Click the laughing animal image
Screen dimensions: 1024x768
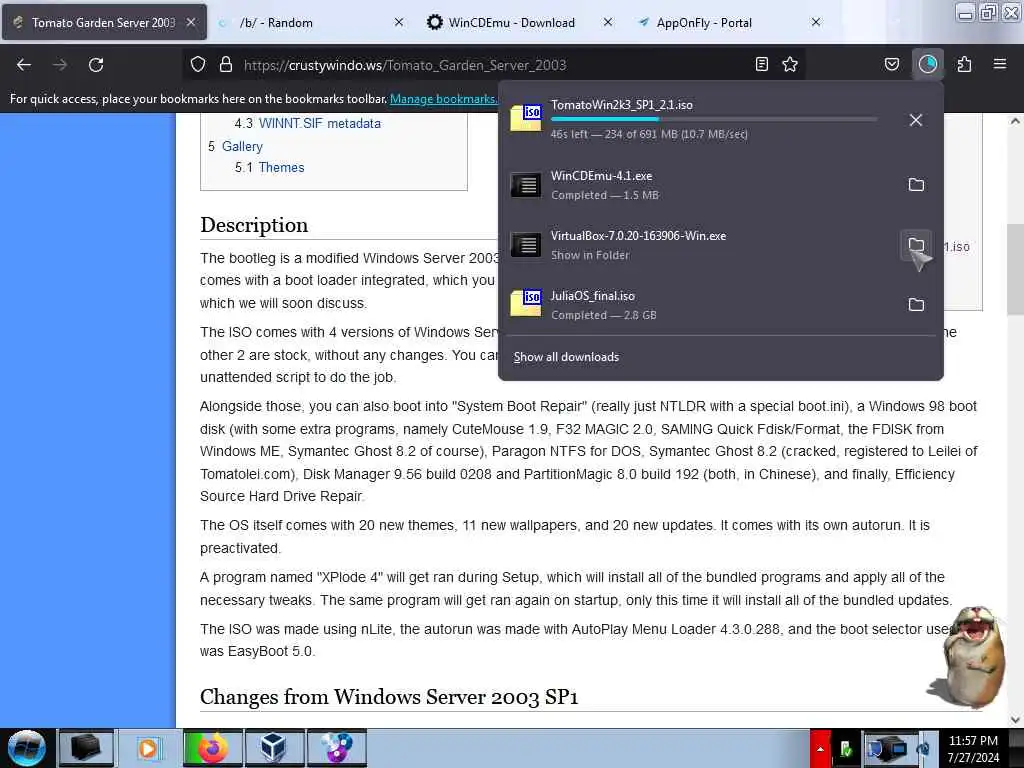pyautogui.click(x=967, y=656)
